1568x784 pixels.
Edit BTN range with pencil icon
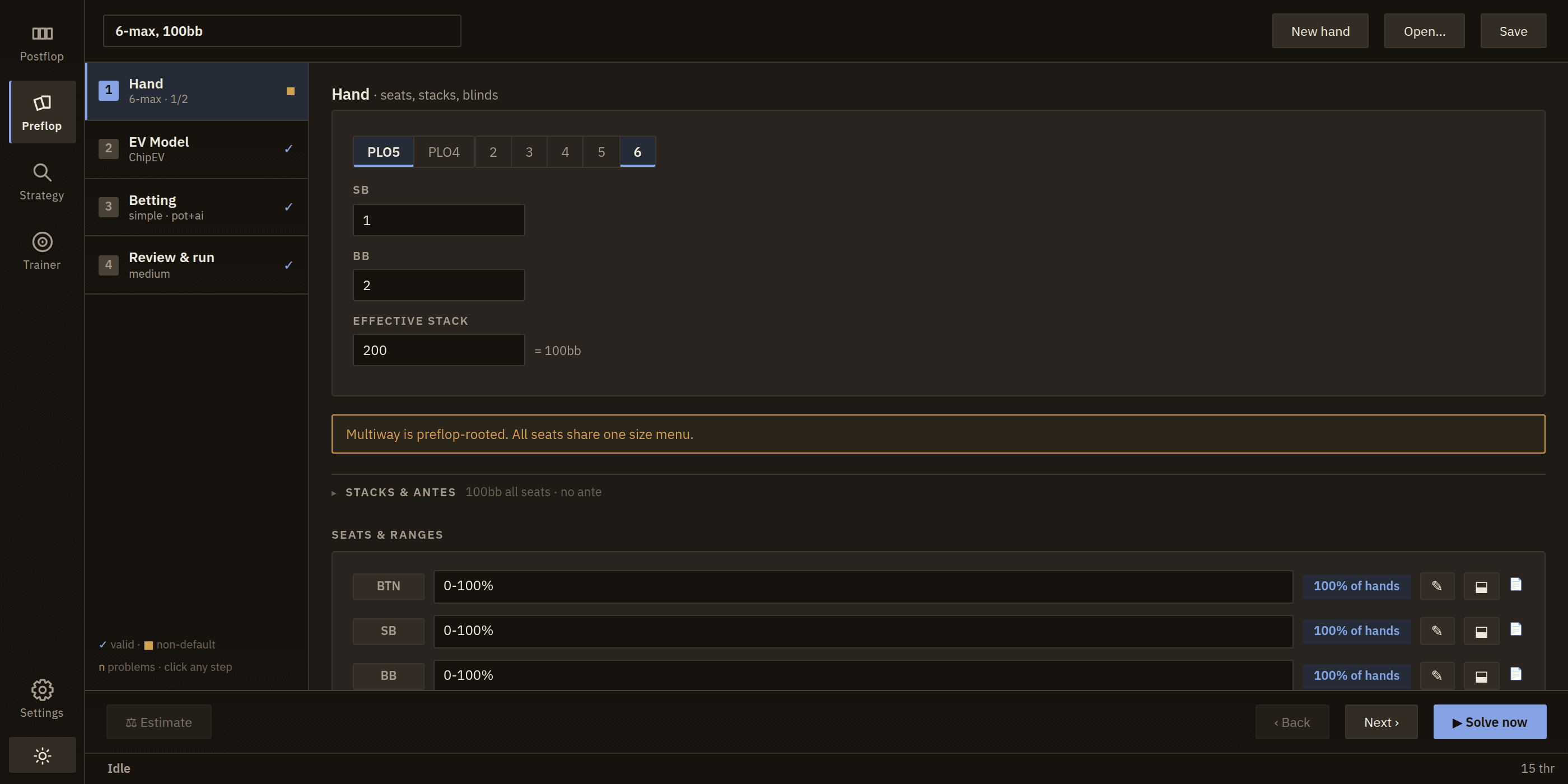click(x=1436, y=586)
